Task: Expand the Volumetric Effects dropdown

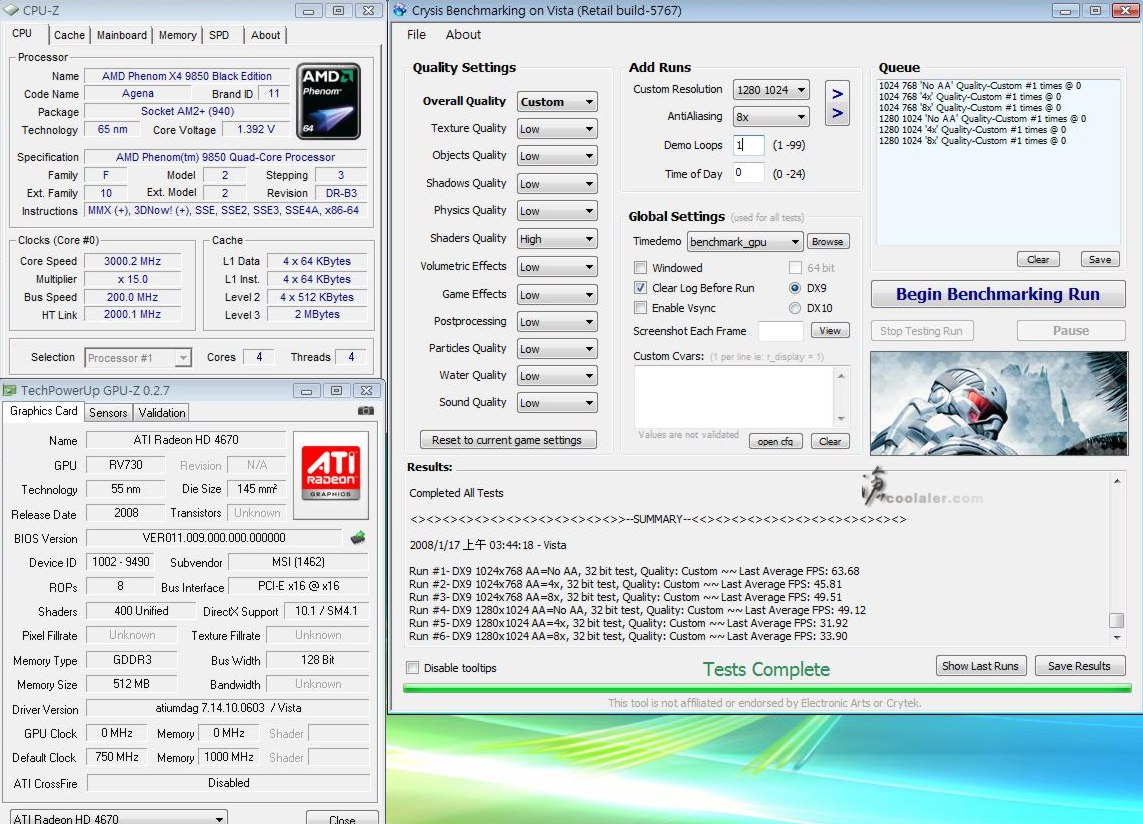Action: pyautogui.click(x=557, y=267)
